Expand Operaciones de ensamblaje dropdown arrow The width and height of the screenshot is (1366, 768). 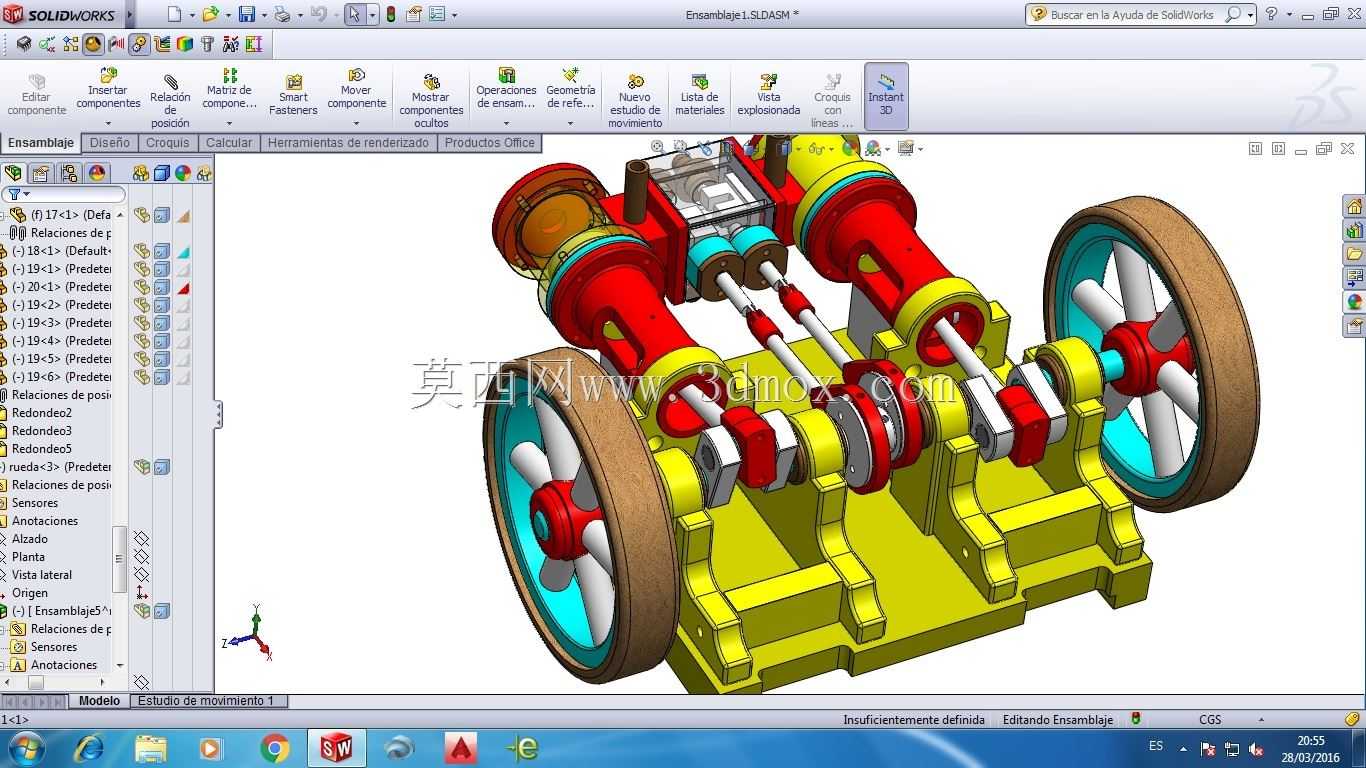click(x=506, y=124)
